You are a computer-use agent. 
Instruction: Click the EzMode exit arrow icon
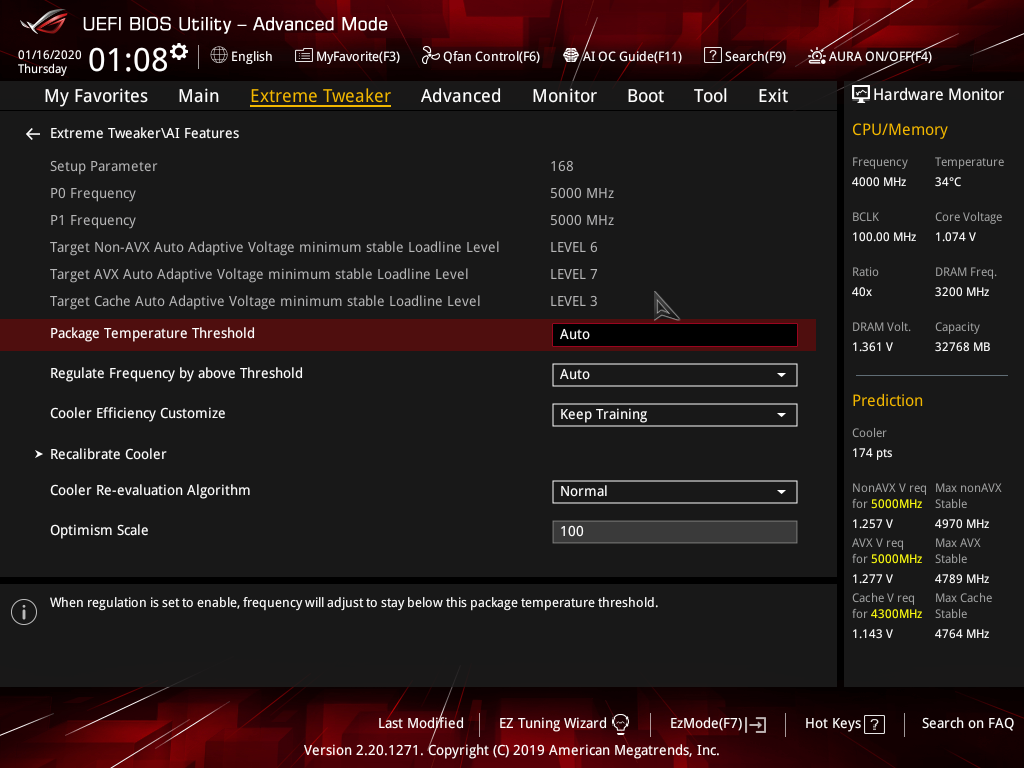(758, 724)
